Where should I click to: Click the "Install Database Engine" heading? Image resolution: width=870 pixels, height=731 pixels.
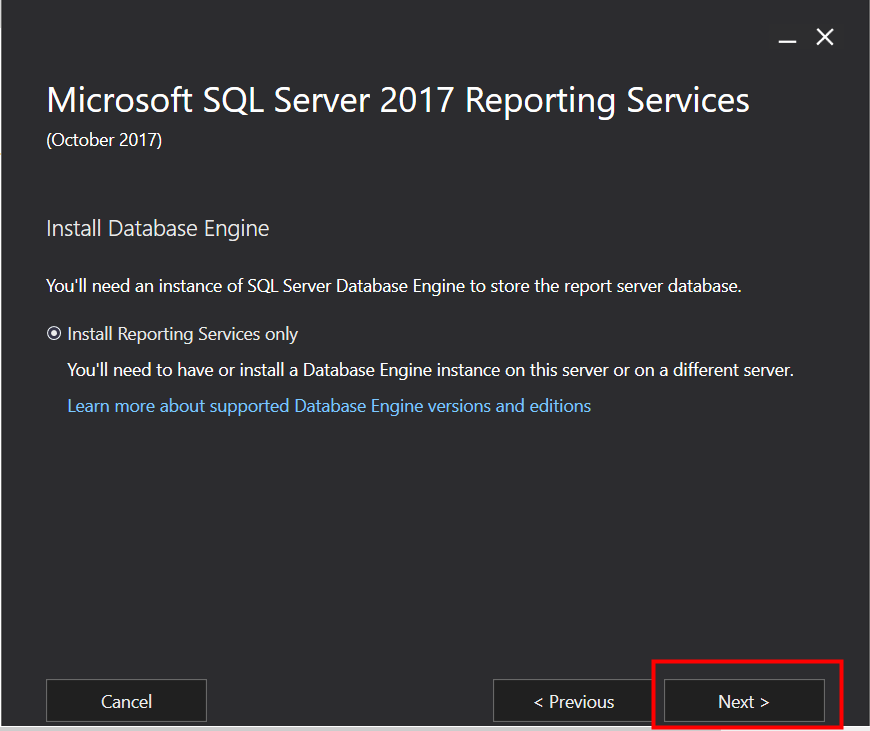pos(157,229)
